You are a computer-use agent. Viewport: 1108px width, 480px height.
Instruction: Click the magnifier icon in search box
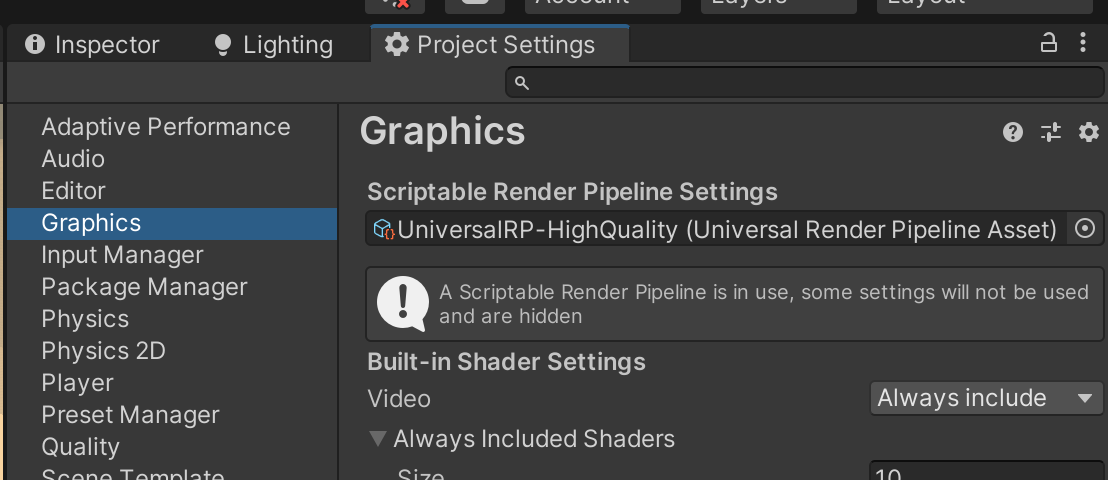(521, 82)
